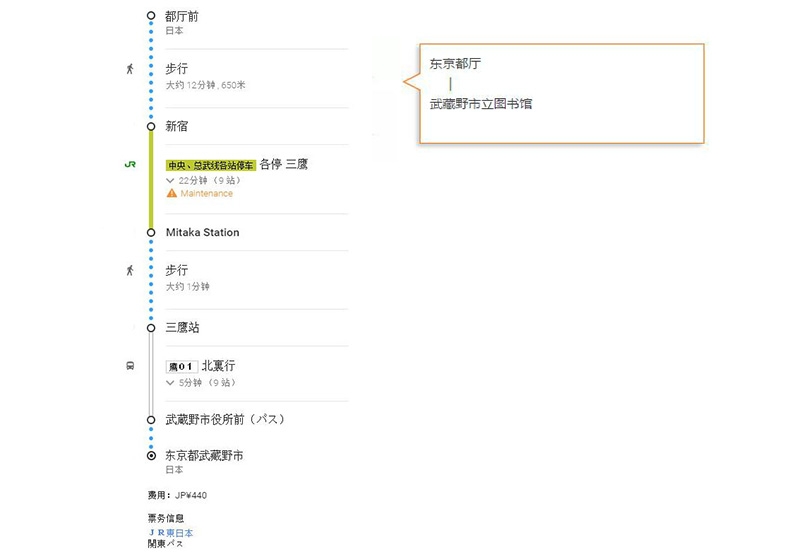Select the 中央、总武线各站停车 line badge
Image resolution: width=790 pixels, height=560 pixels.
(211, 165)
